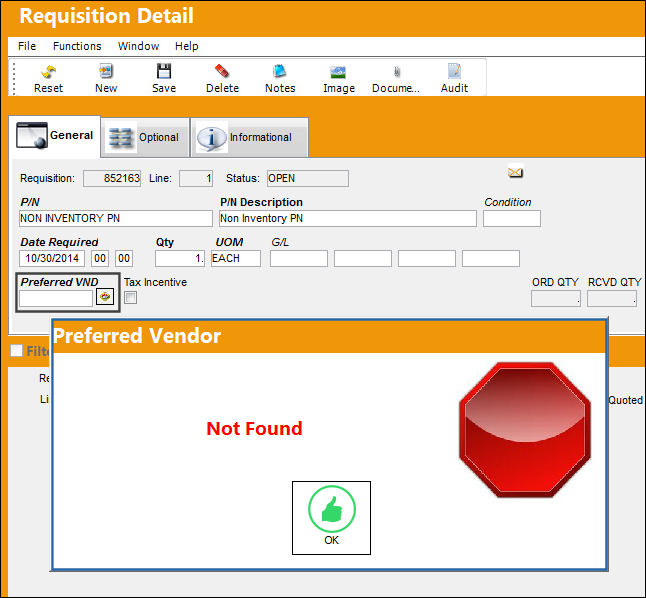Switch to the Optional tab
The image size is (646, 598).
point(145,137)
